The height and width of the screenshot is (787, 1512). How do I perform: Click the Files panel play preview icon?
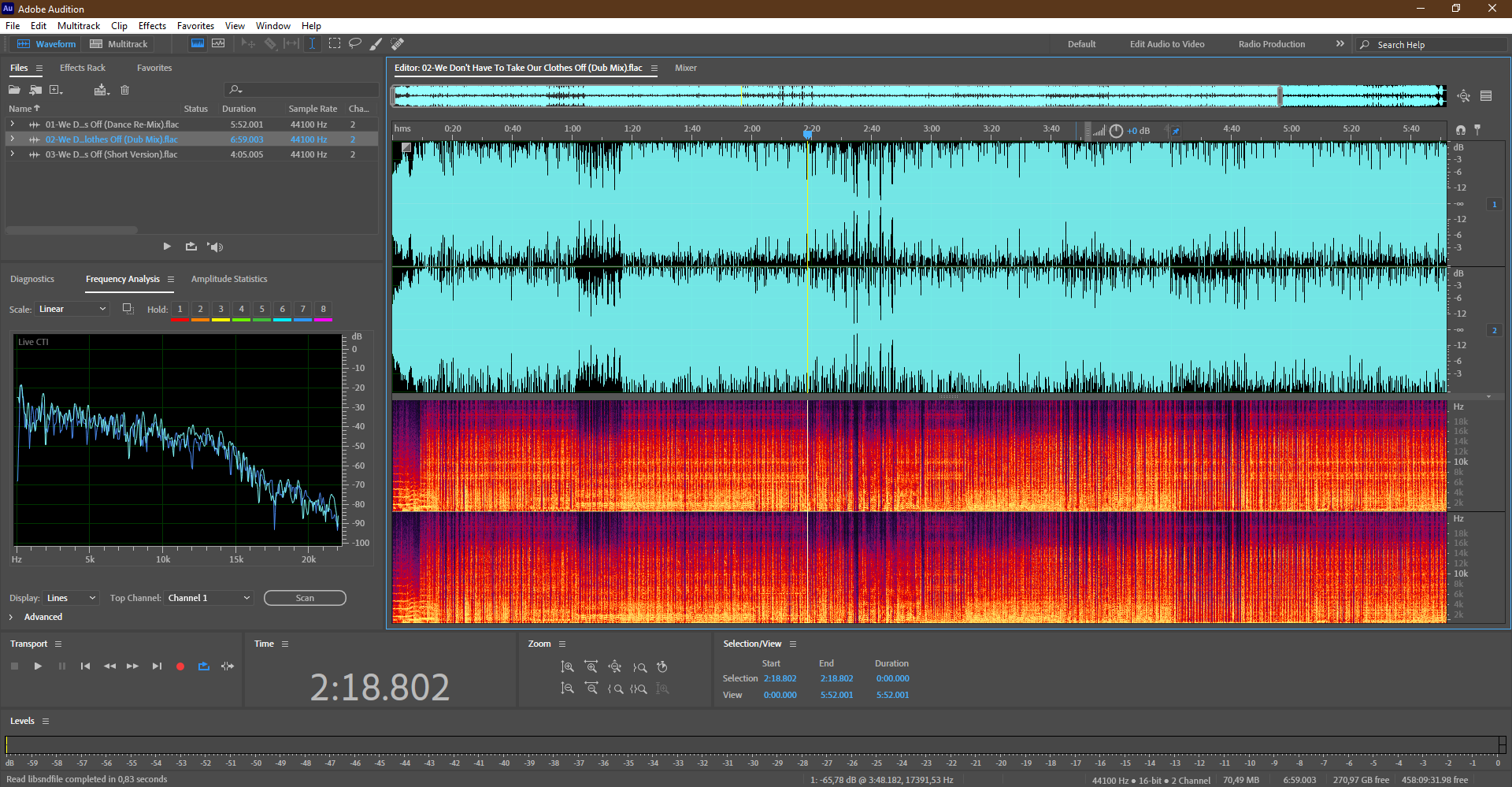point(167,247)
